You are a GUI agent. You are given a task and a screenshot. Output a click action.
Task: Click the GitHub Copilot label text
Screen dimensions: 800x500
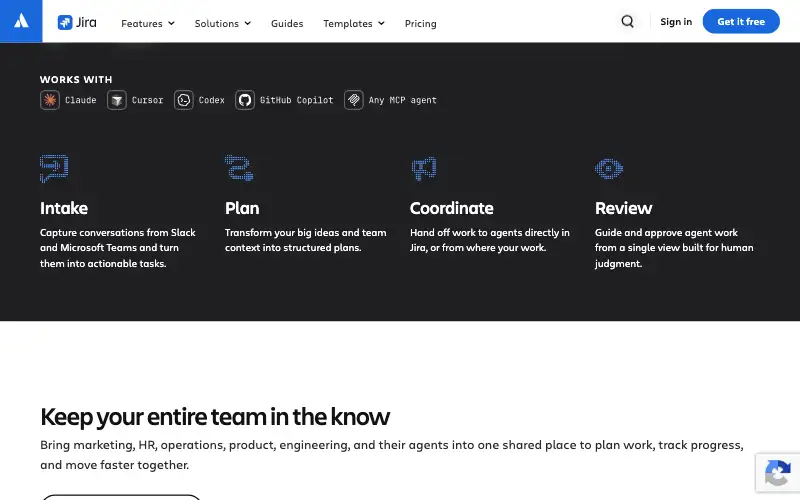[296, 100]
